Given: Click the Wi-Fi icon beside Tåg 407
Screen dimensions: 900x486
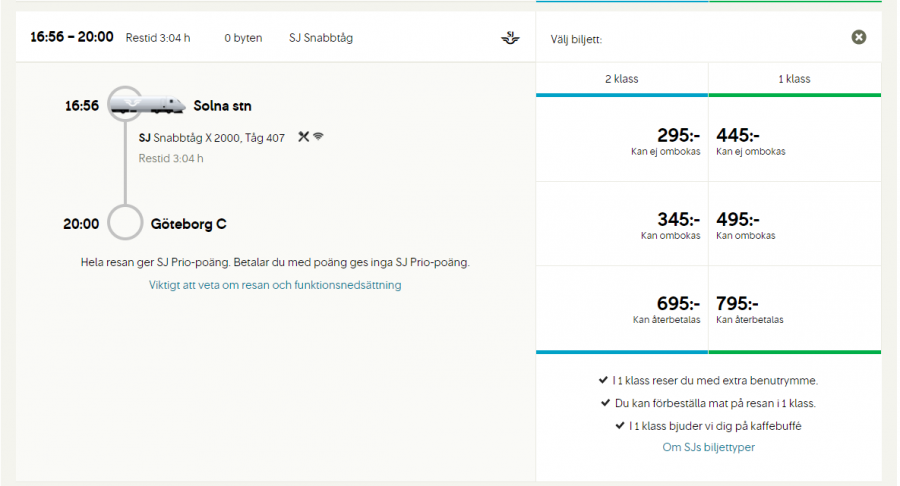Looking at the screenshot, I should click(x=318, y=137).
